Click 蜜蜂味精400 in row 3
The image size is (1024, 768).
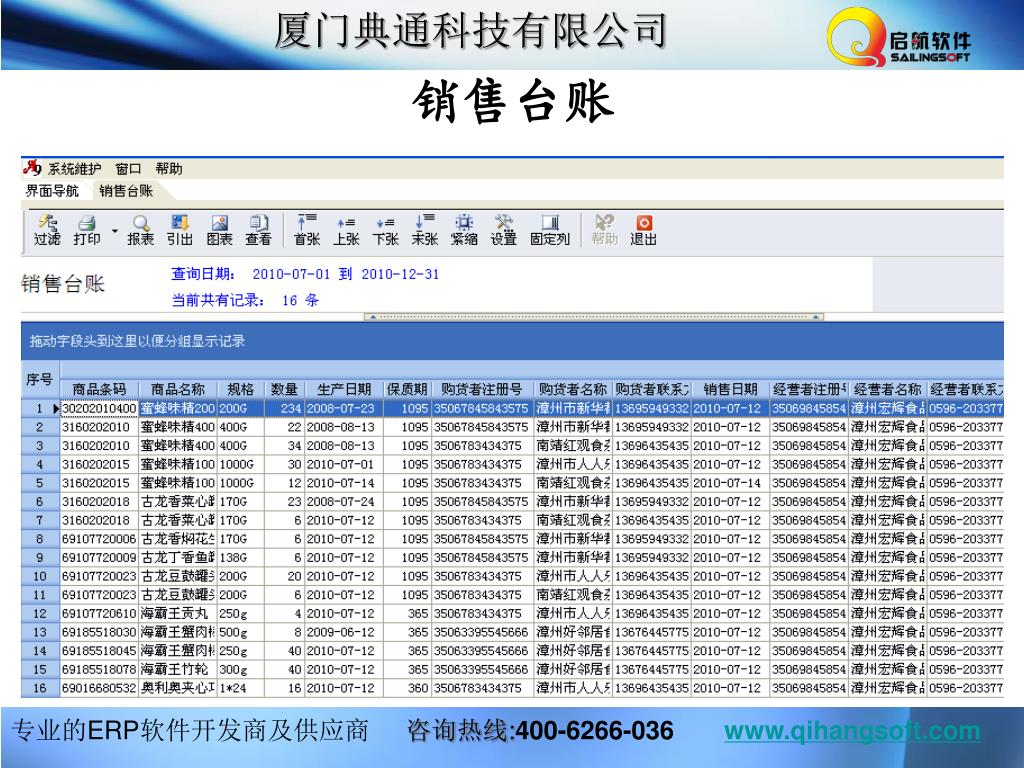coord(178,445)
